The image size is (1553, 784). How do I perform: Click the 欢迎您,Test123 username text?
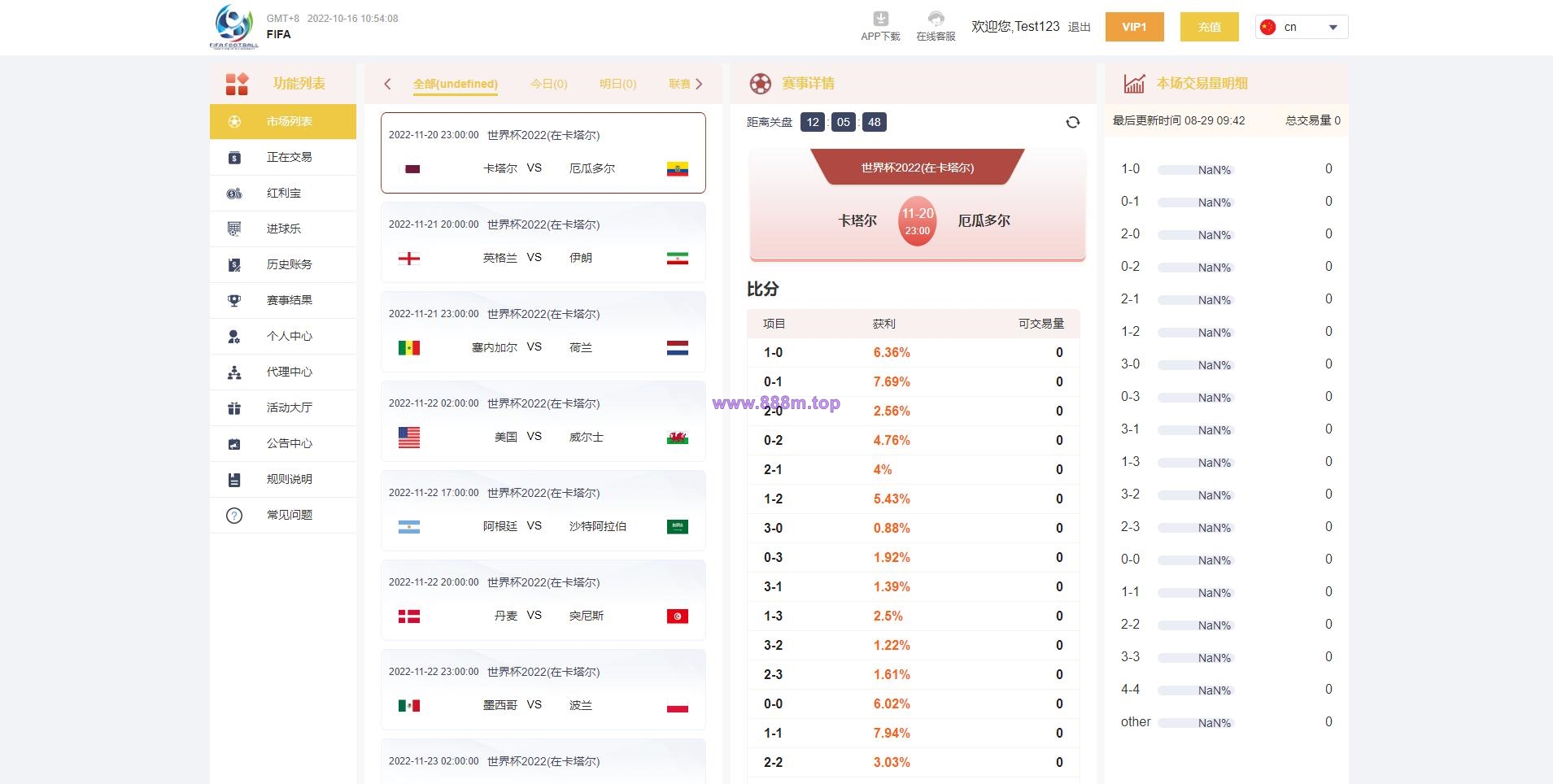(x=1015, y=27)
